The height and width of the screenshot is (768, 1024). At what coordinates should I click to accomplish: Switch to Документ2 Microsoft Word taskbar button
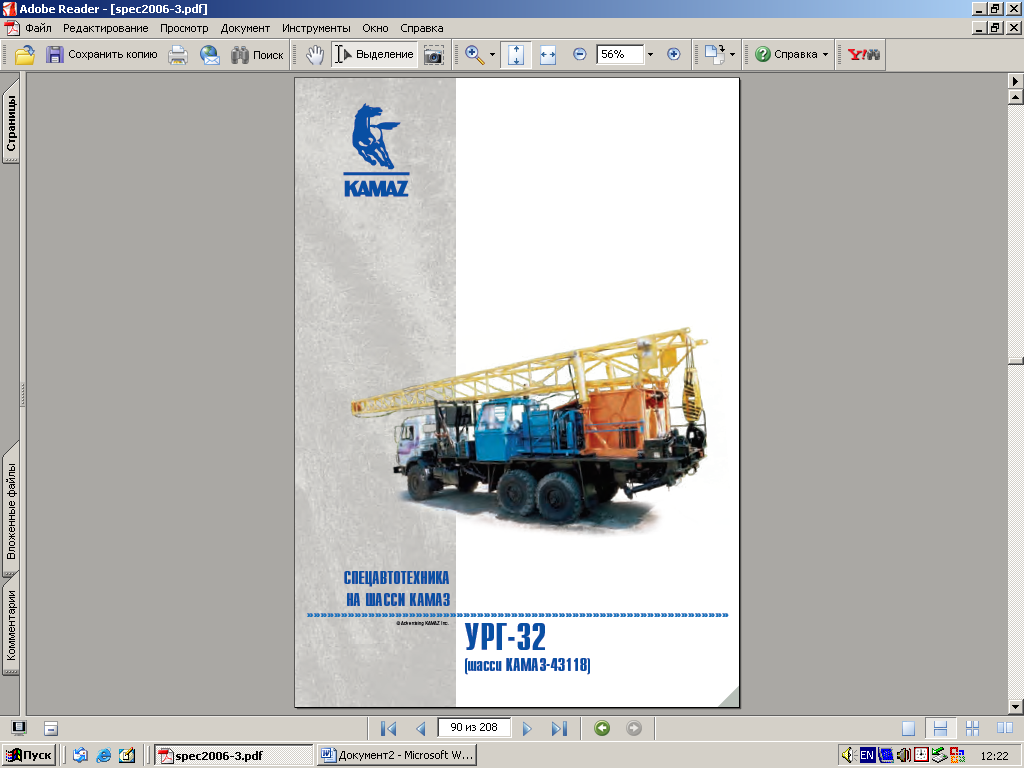pyautogui.click(x=396, y=755)
